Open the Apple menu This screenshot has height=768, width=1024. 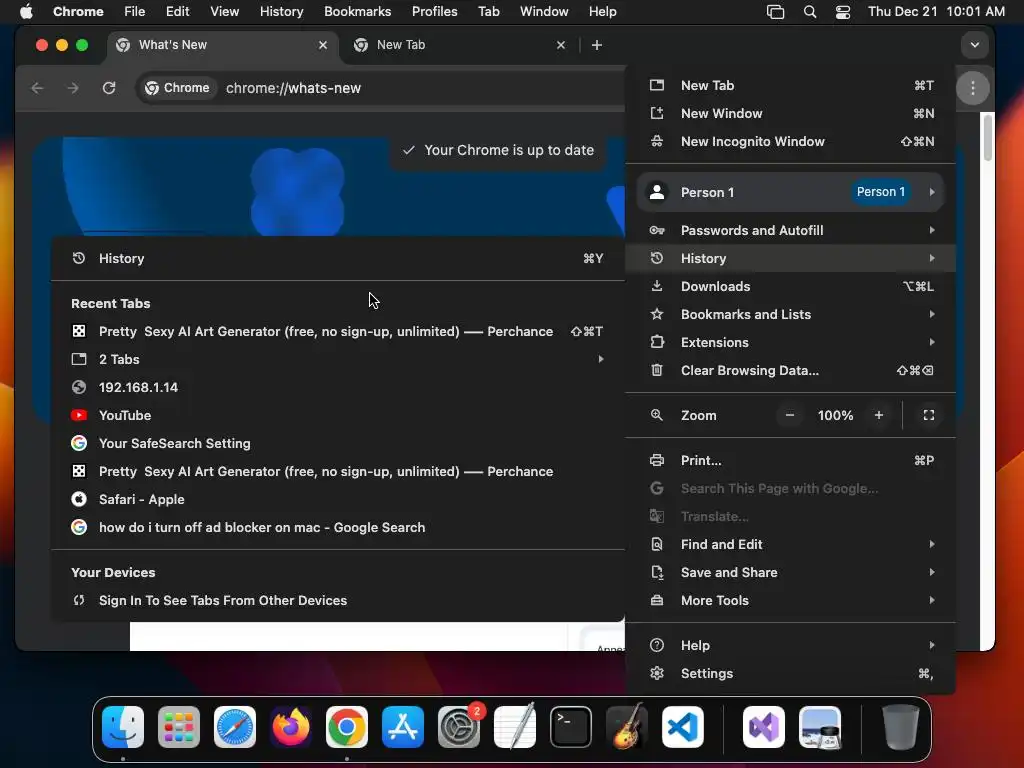point(26,11)
